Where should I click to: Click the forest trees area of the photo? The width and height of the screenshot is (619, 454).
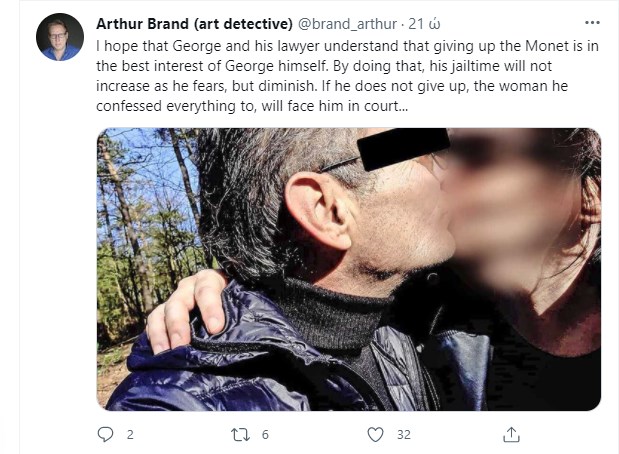point(146,229)
